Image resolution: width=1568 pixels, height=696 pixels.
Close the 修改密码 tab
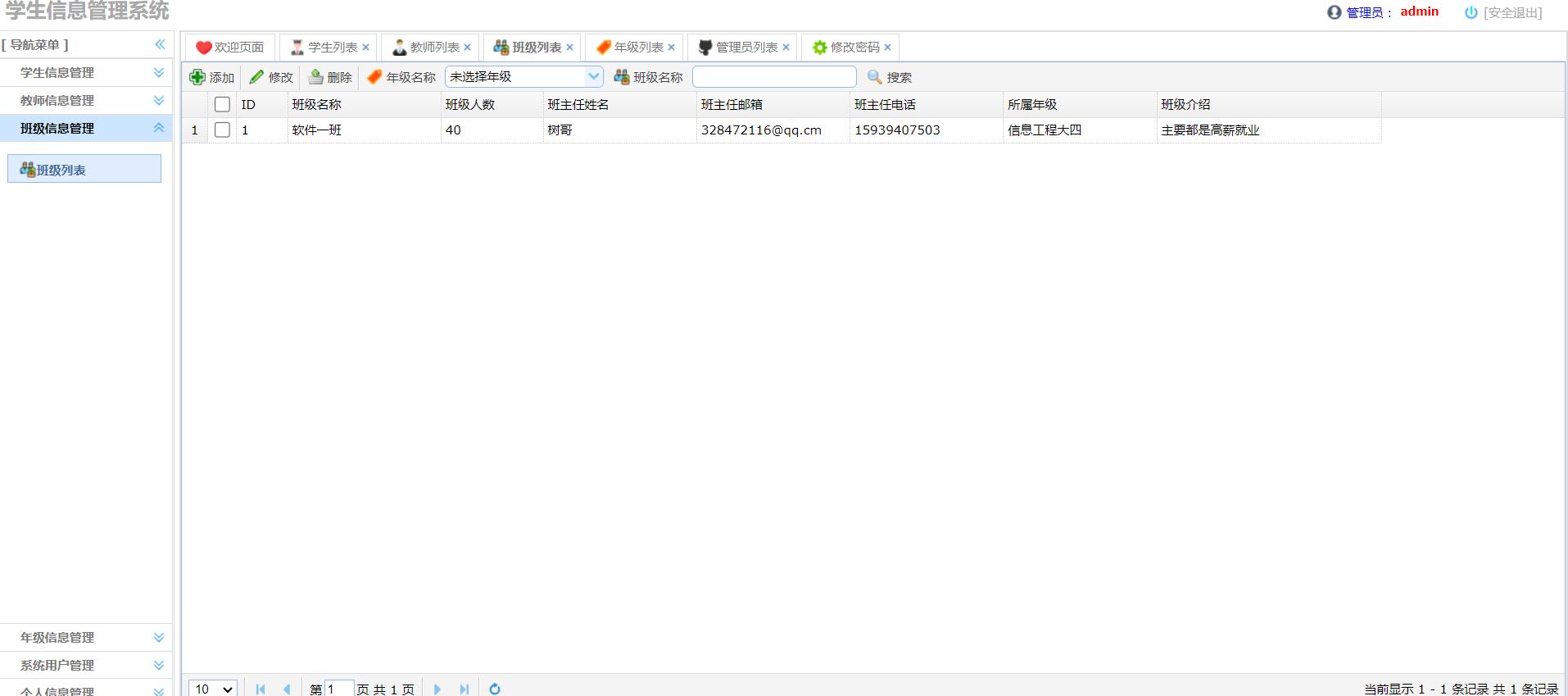click(887, 48)
